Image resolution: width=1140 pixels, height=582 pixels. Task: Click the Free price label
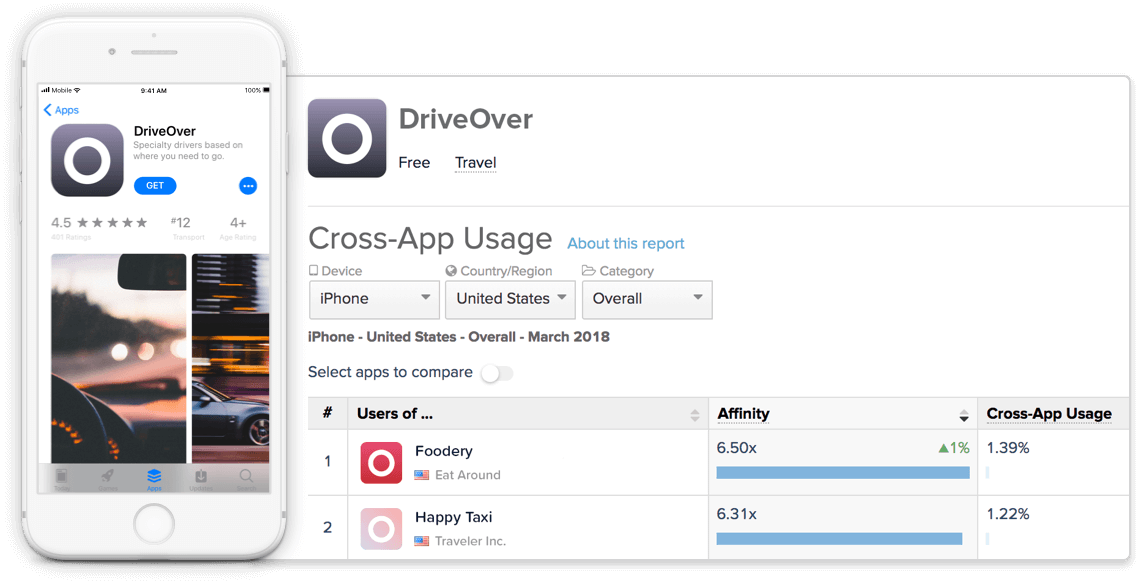click(414, 163)
